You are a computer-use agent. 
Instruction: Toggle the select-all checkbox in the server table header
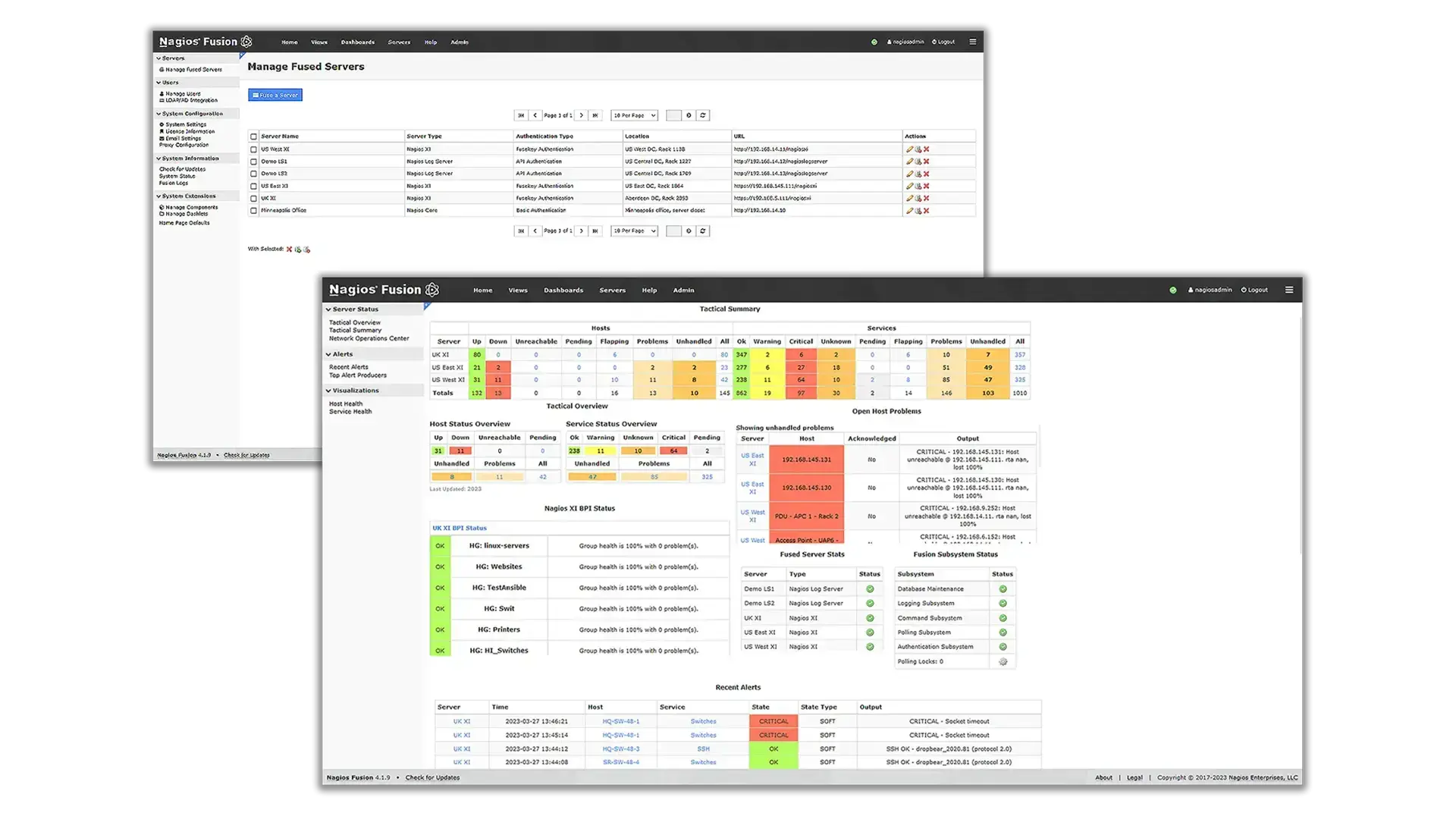[x=254, y=136]
